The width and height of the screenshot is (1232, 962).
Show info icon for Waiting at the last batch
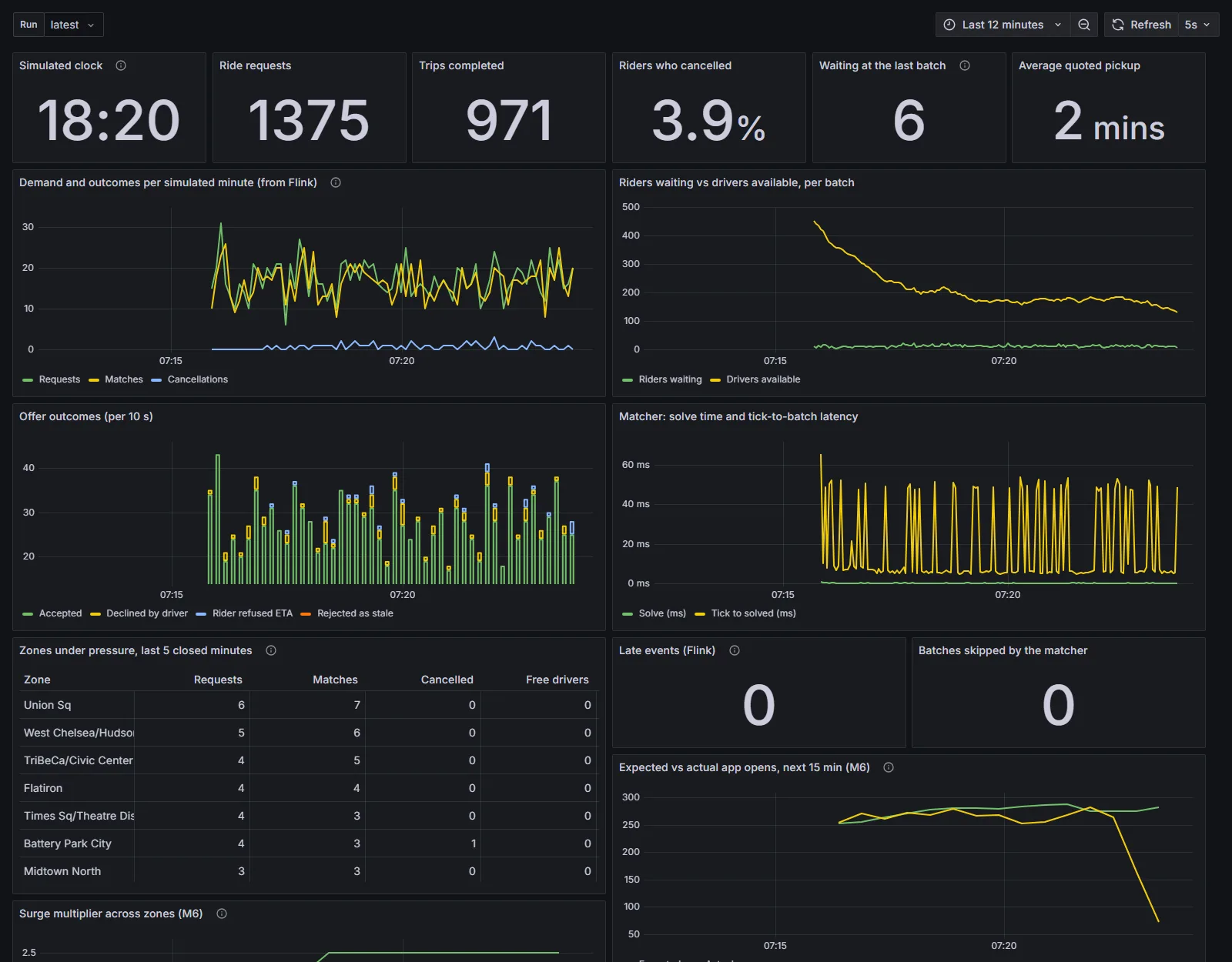click(x=965, y=65)
